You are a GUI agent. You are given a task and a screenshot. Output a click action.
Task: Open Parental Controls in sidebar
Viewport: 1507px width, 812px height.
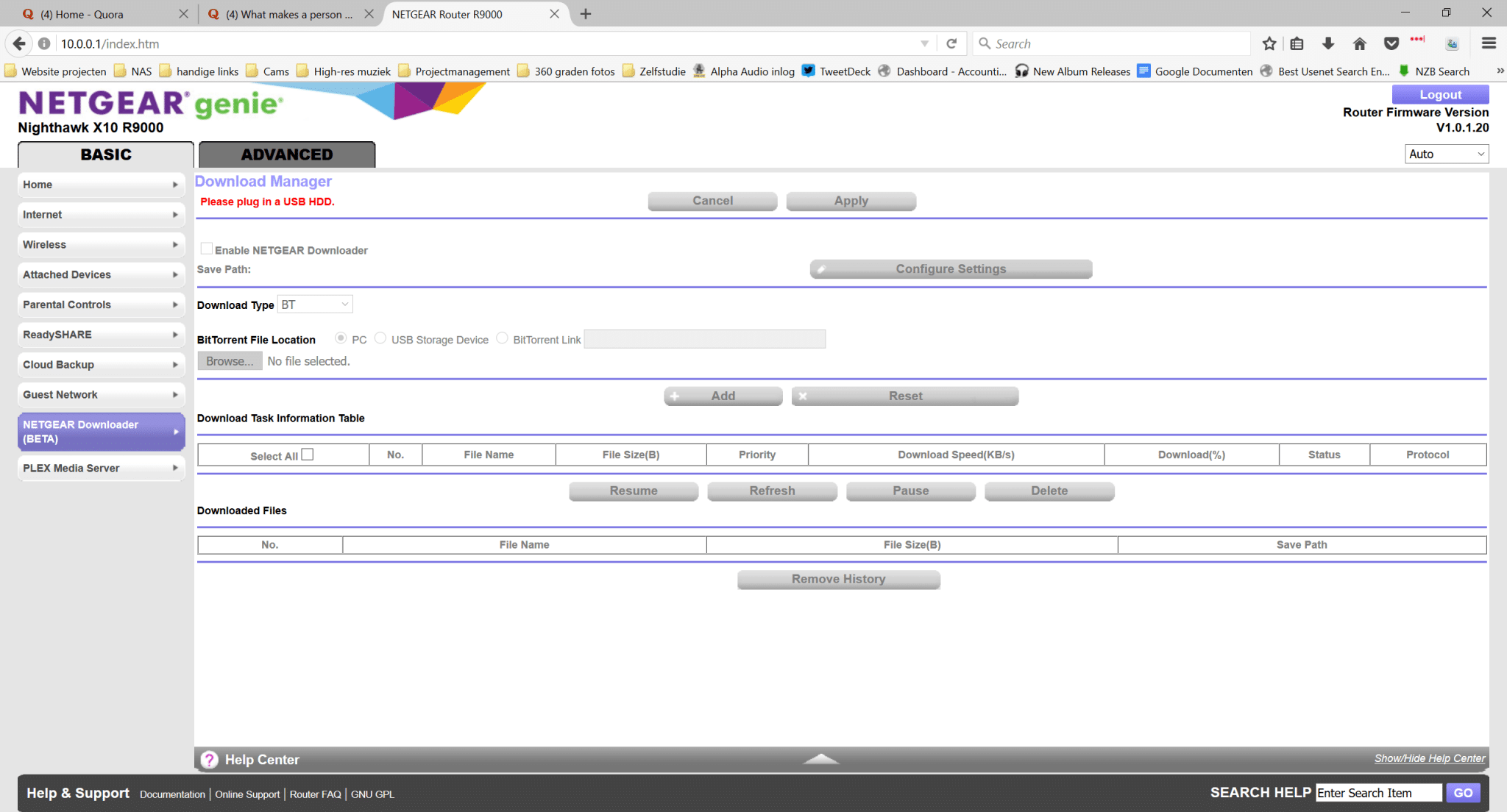(x=101, y=305)
